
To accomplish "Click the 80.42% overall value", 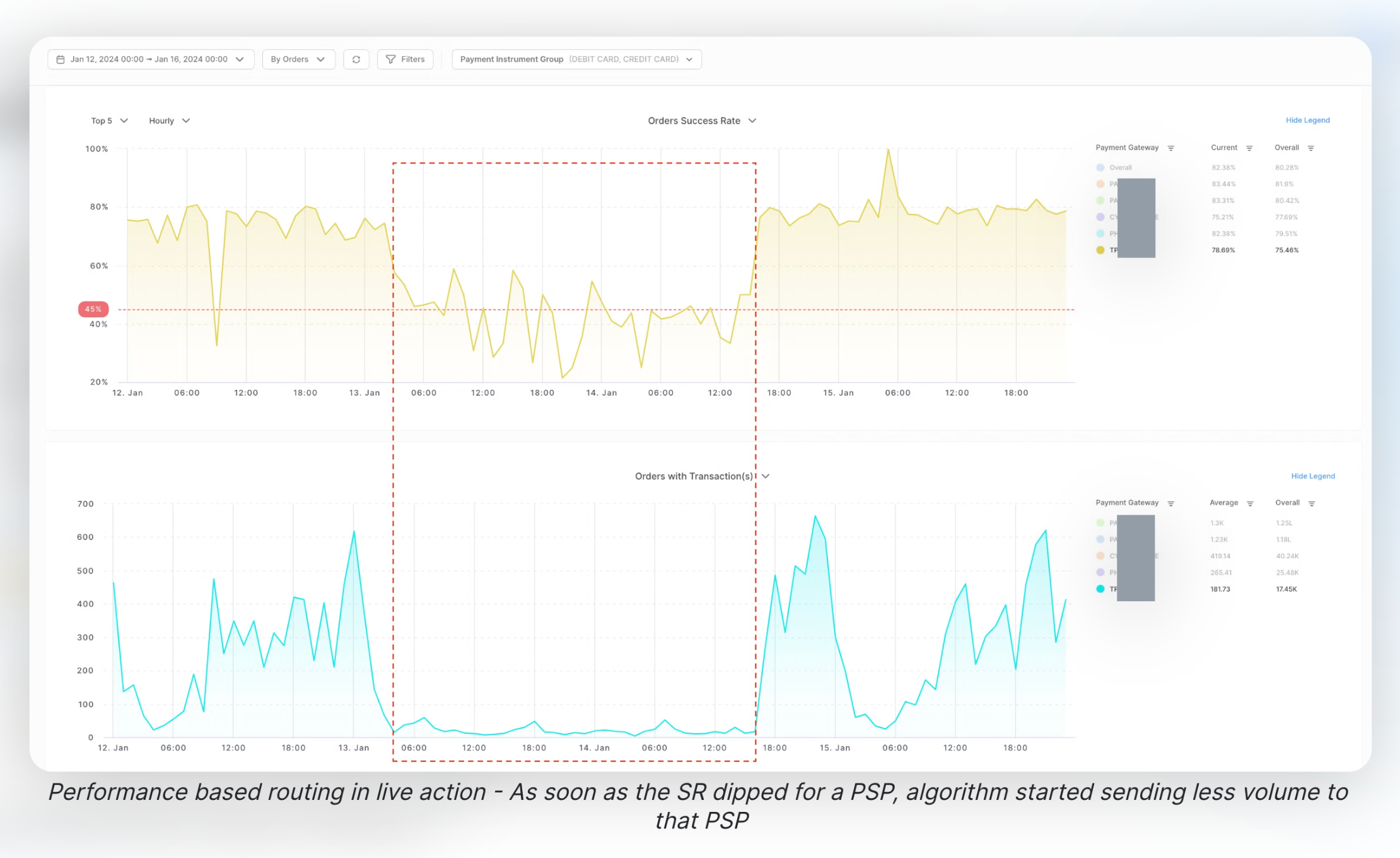I will click(x=1286, y=201).
